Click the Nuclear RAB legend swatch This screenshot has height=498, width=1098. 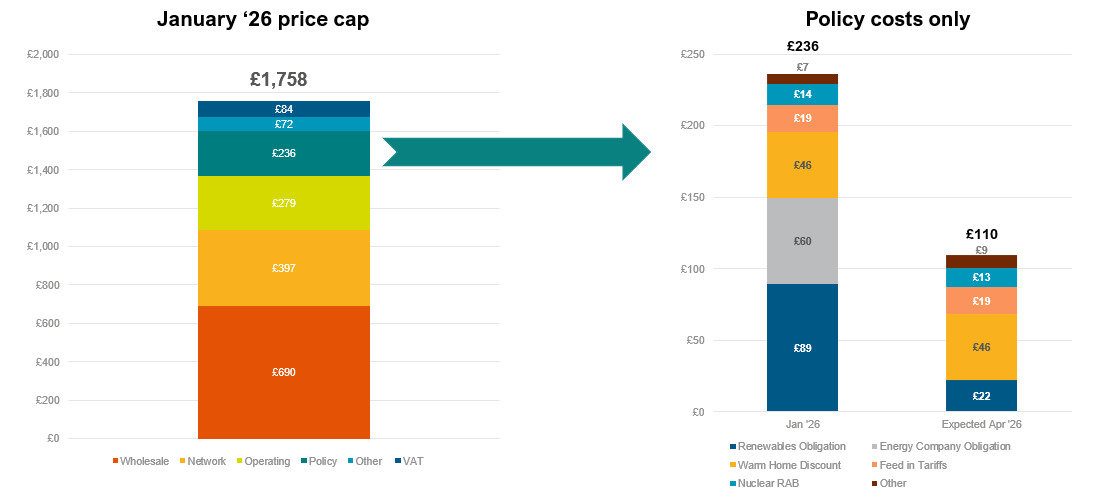point(732,484)
